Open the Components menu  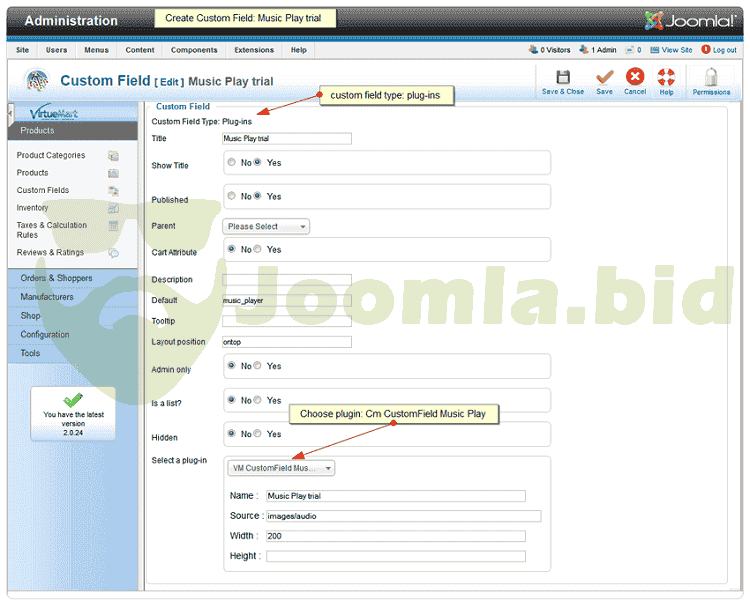tap(194, 50)
